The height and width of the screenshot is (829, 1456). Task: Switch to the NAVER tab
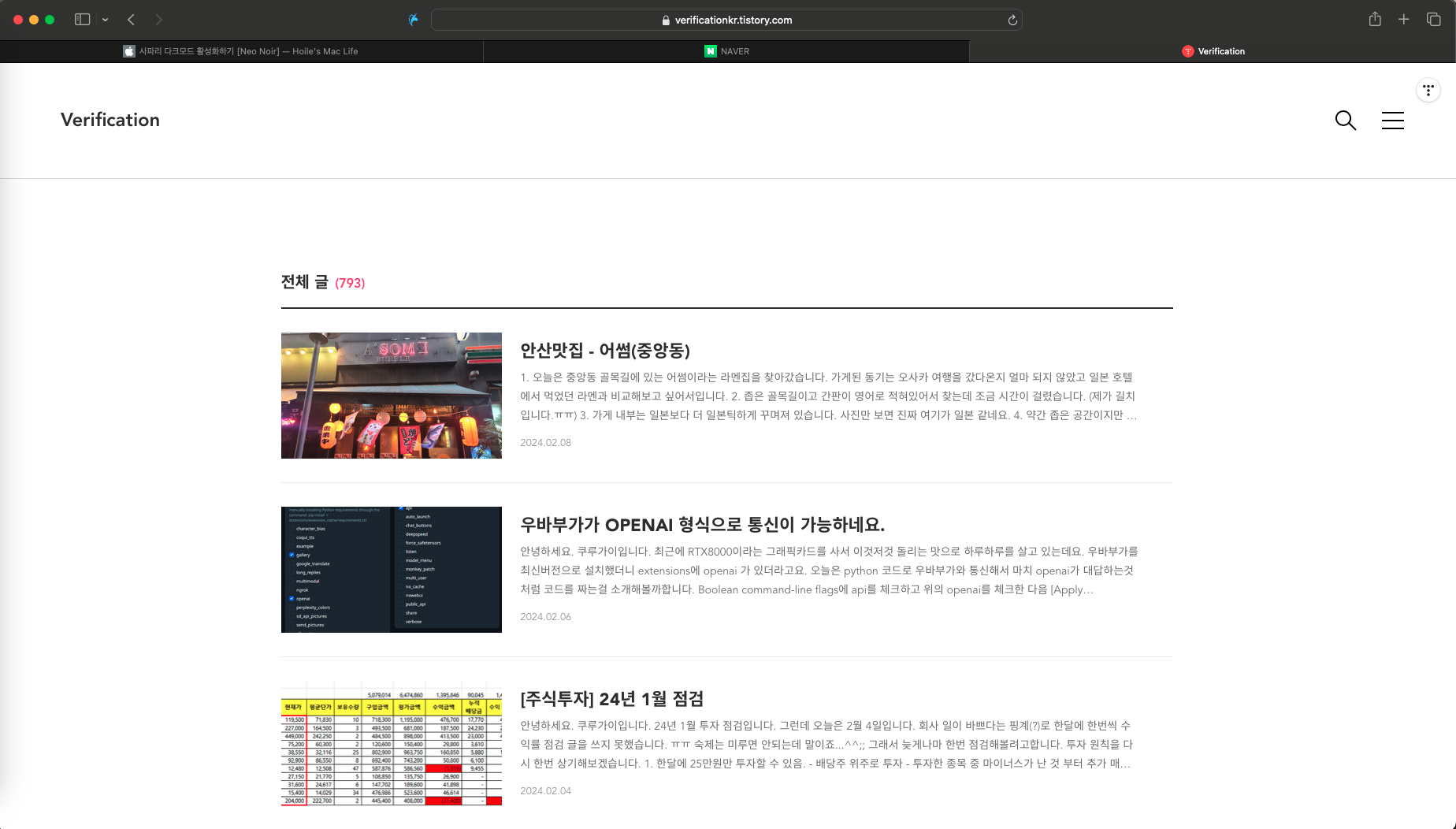(726, 51)
